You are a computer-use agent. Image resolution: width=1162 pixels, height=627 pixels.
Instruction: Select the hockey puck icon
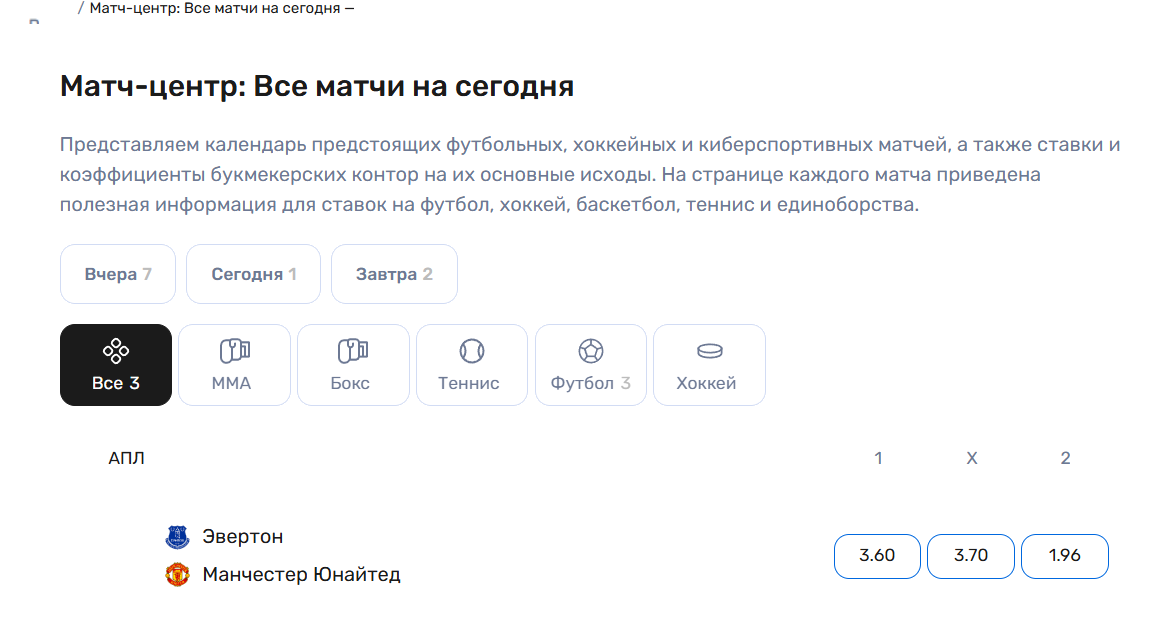(x=709, y=349)
